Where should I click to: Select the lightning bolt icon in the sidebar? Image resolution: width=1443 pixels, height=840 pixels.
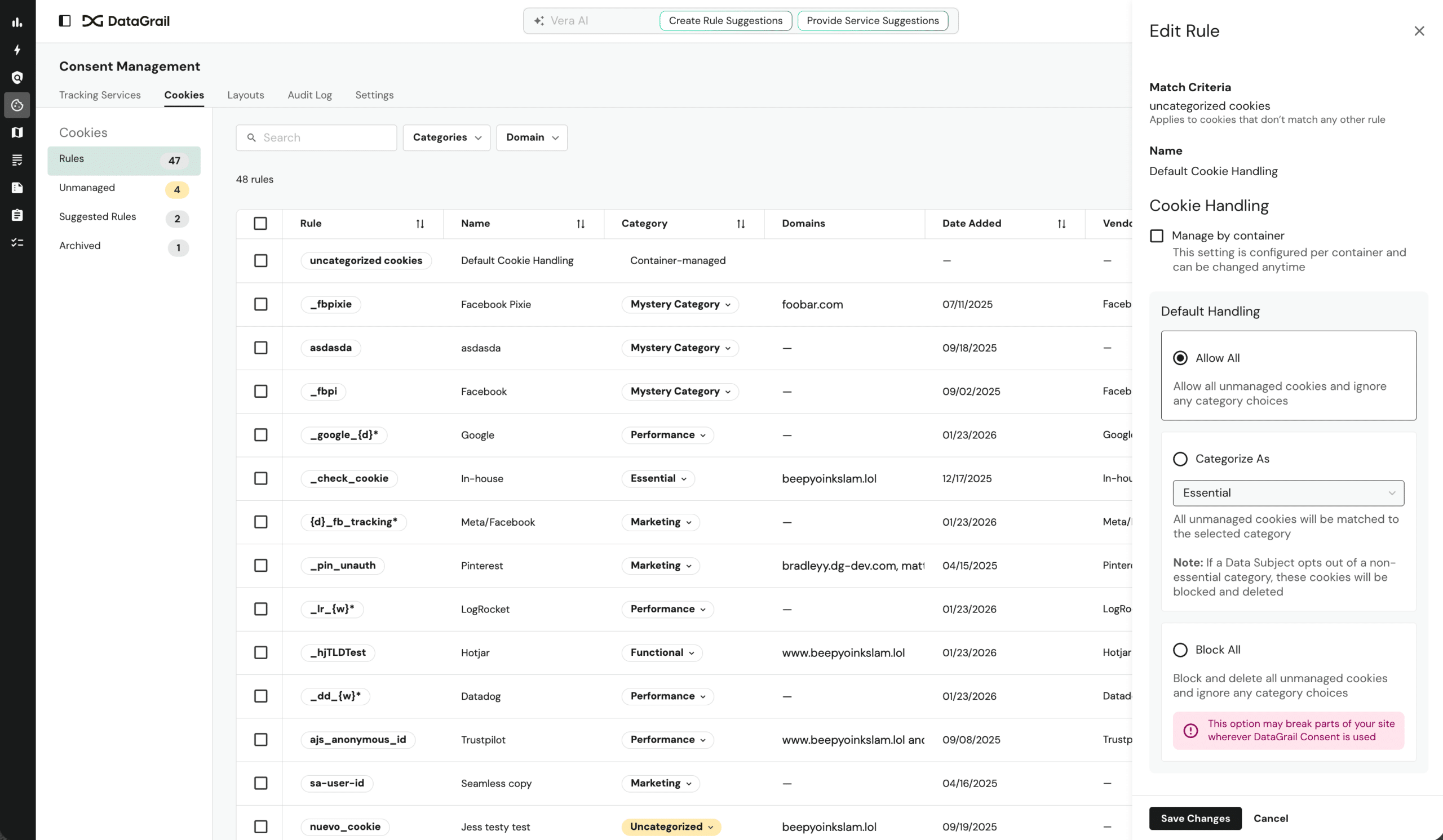(17, 50)
